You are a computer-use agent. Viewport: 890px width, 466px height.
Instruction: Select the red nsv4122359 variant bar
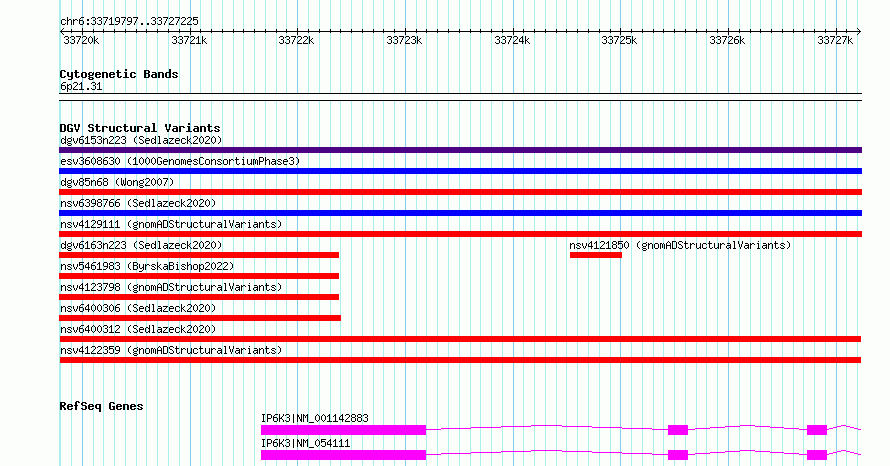point(460,360)
